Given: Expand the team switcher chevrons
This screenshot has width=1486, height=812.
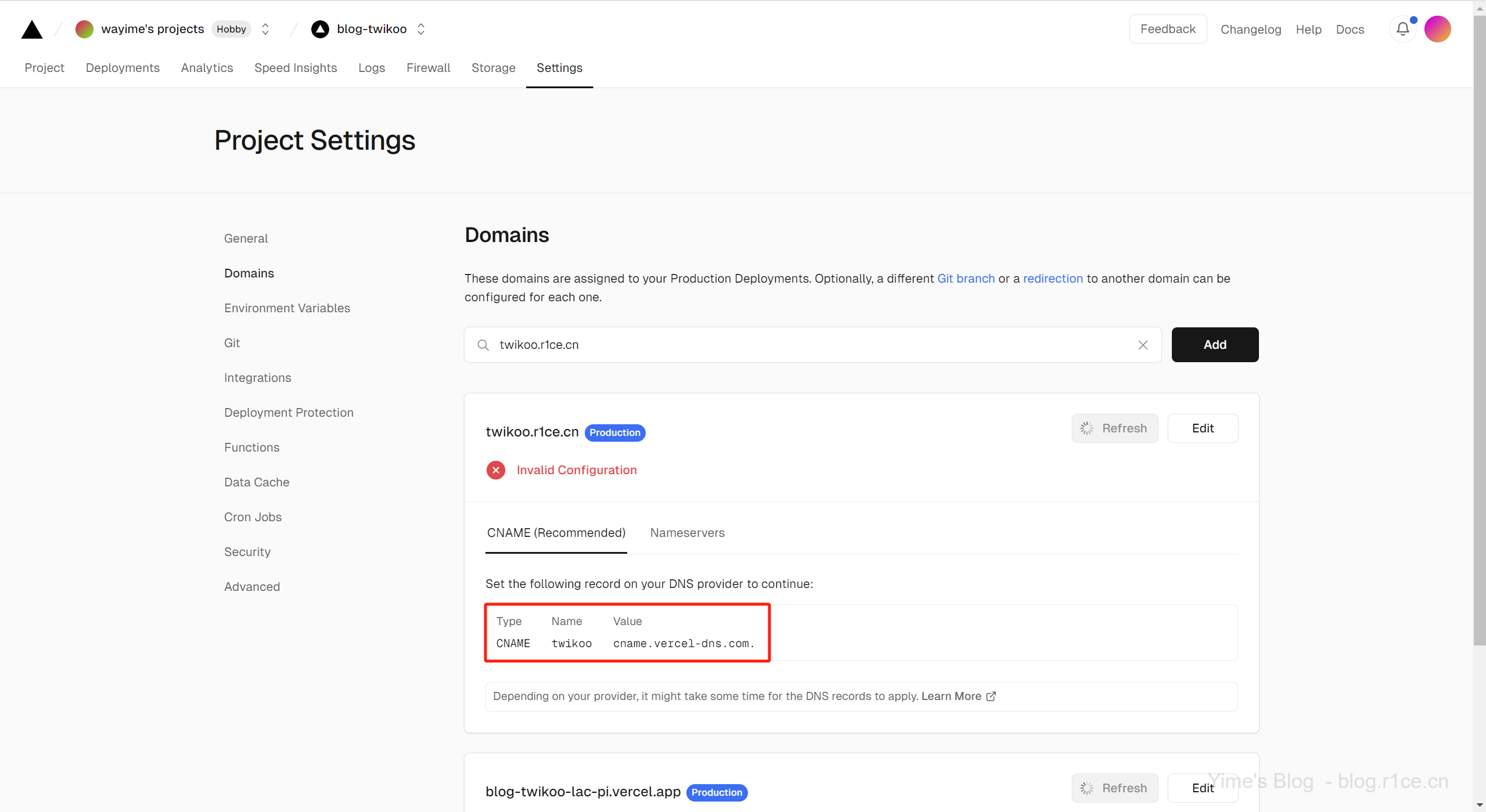Looking at the screenshot, I should (x=265, y=29).
